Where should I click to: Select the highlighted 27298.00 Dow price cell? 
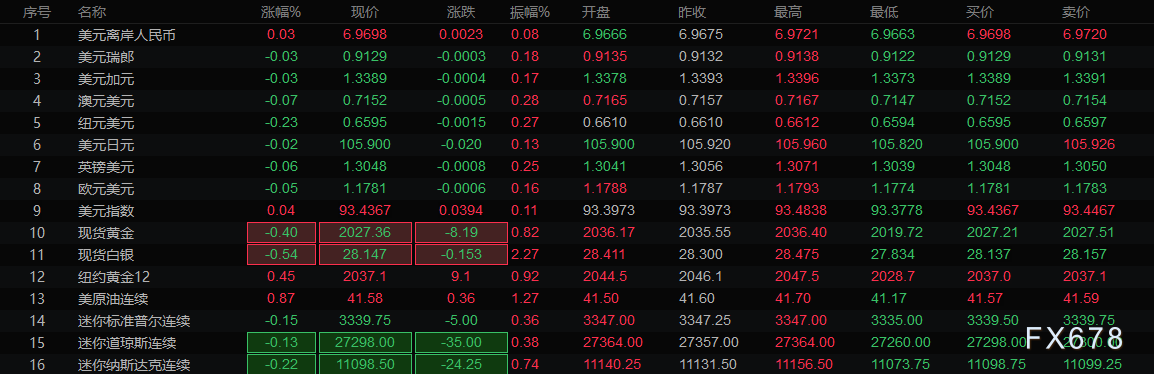click(365, 343)
